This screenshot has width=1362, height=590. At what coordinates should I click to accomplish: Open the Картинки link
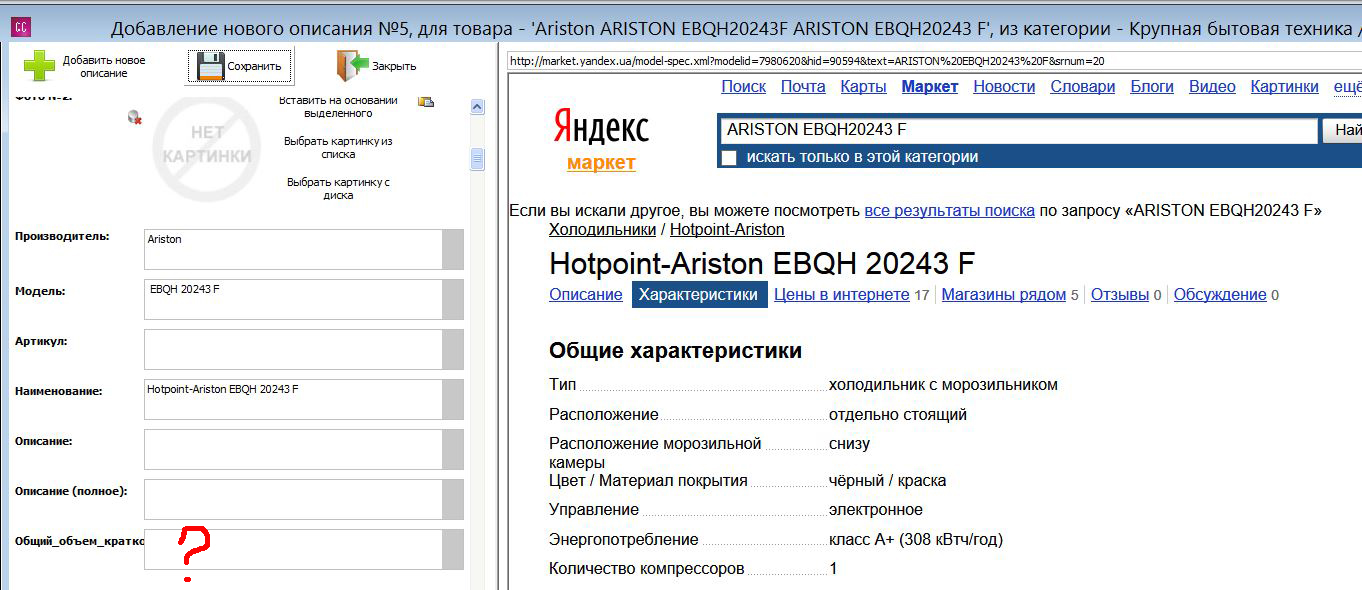click(x=1284, y=87)
